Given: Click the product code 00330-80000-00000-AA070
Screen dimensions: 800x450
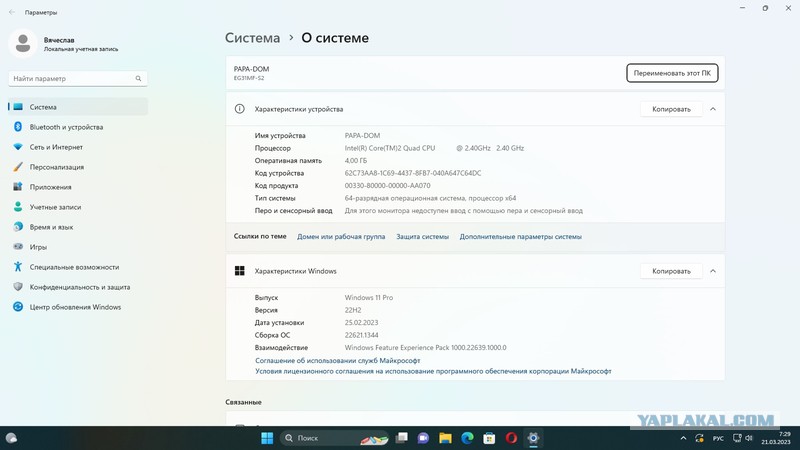Looking at the screenshot, I should tap(387, 186).
